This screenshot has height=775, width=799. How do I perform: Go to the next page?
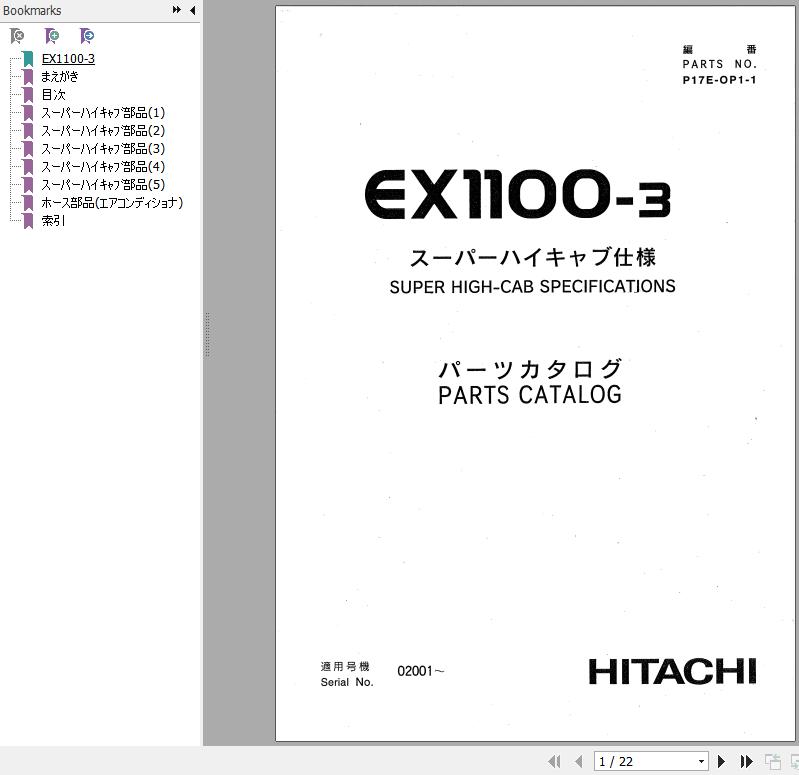tap(721, 761)
